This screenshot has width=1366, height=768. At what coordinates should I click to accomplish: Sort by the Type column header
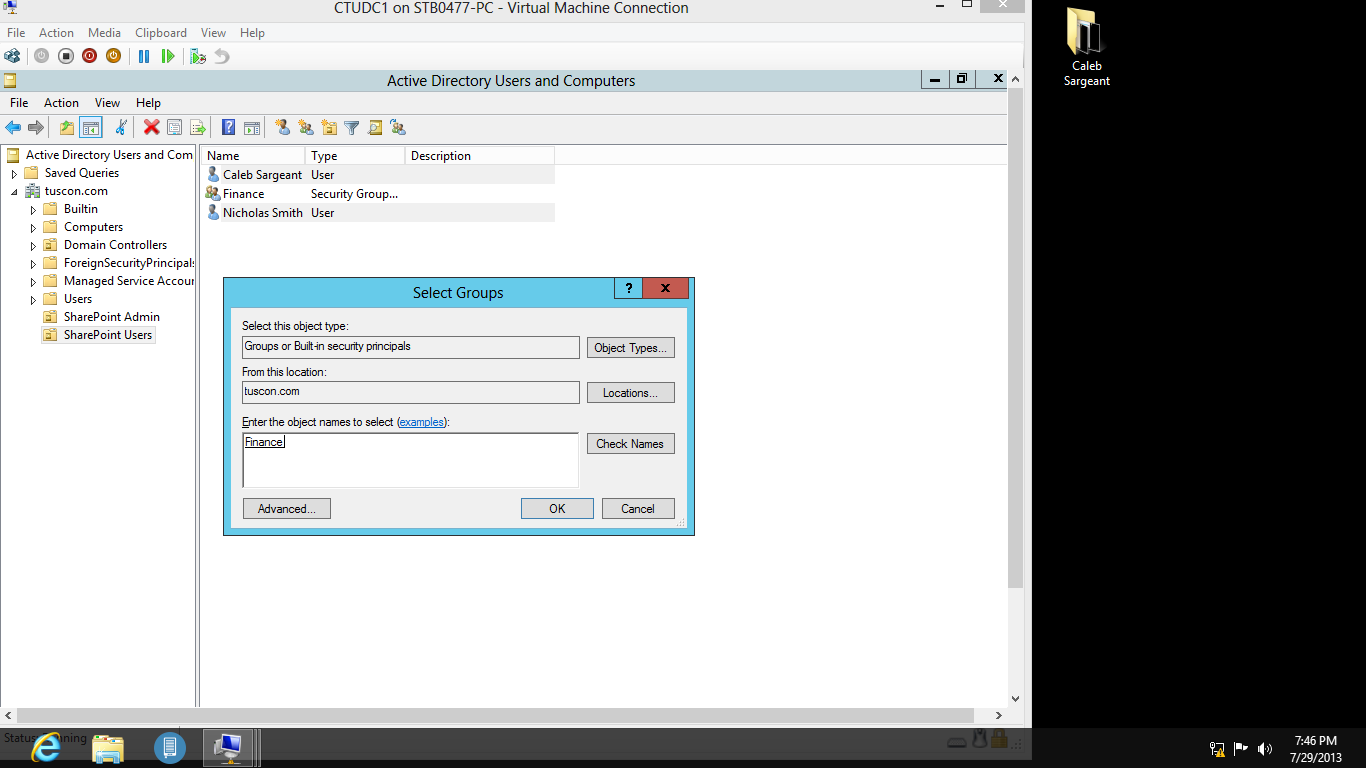coord(355,156)
